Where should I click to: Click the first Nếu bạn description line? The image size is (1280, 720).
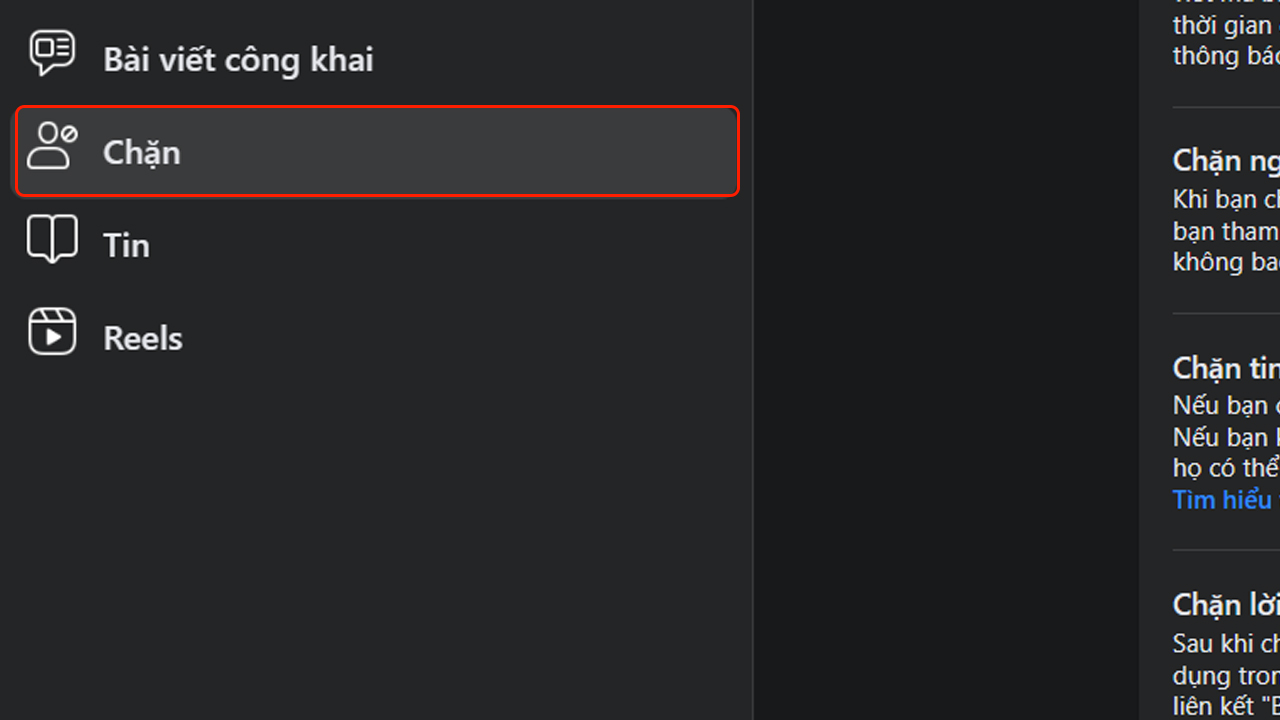pyautogui.click(x=1226, y=406)
